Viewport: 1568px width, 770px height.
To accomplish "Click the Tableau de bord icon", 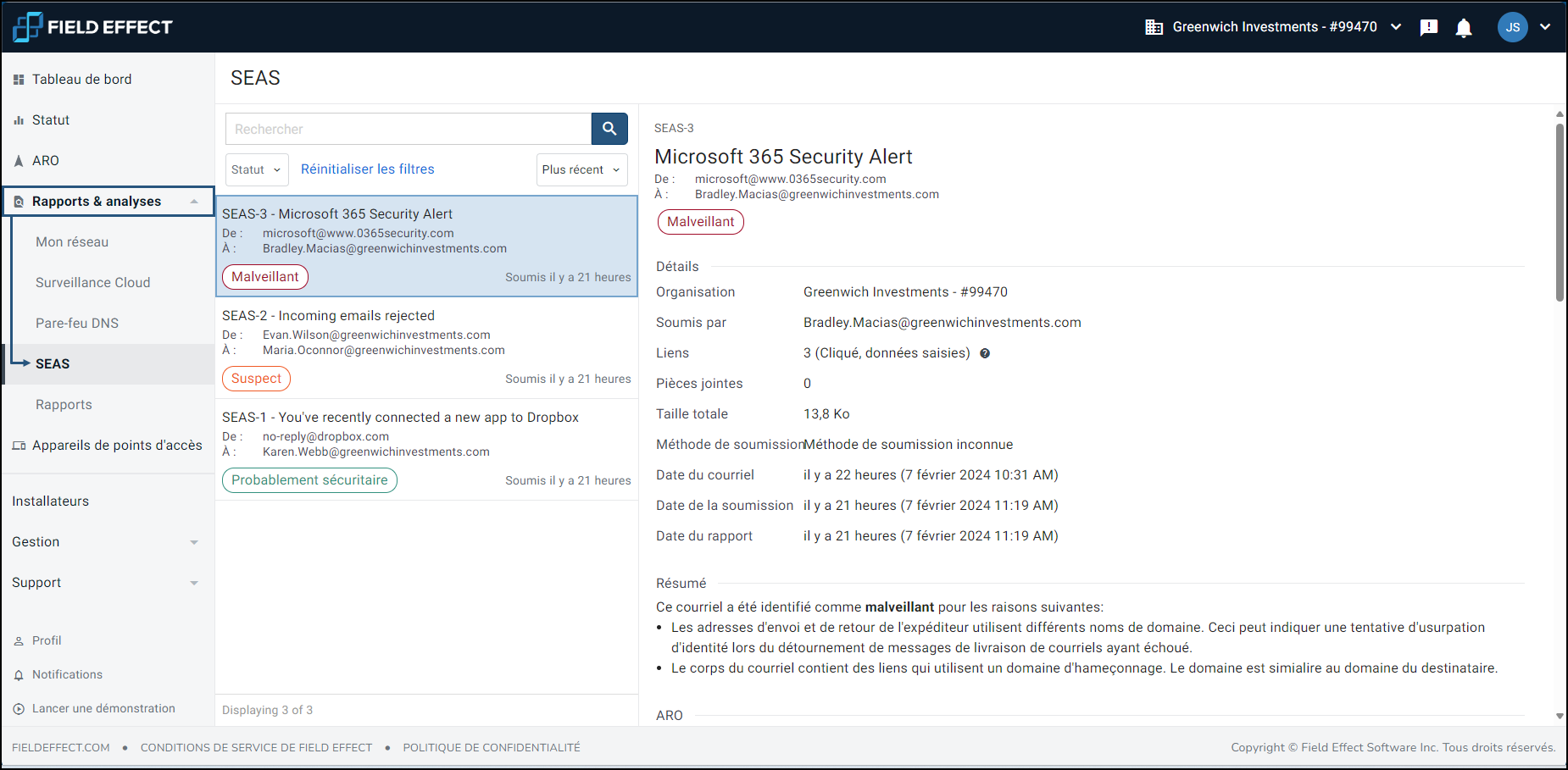I will [x=19, y=80].
